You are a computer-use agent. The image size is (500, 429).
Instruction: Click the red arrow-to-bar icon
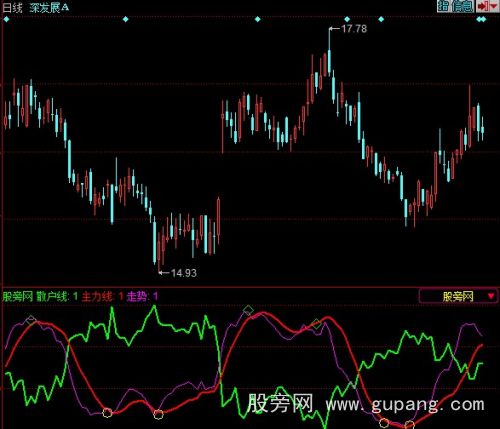pyautogui.click(x=482, y=6)
